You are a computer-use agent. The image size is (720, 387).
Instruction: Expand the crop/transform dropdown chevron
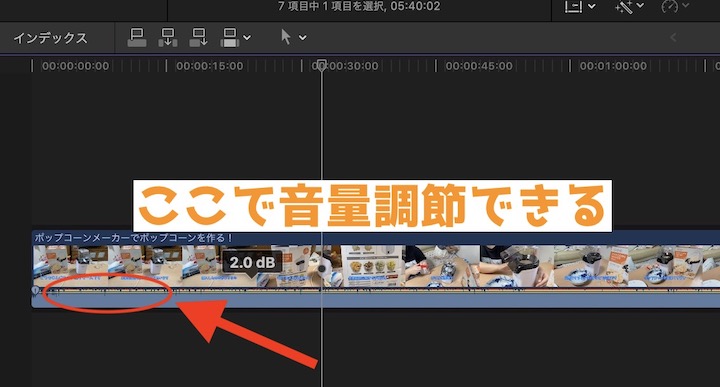coord(592,6)
